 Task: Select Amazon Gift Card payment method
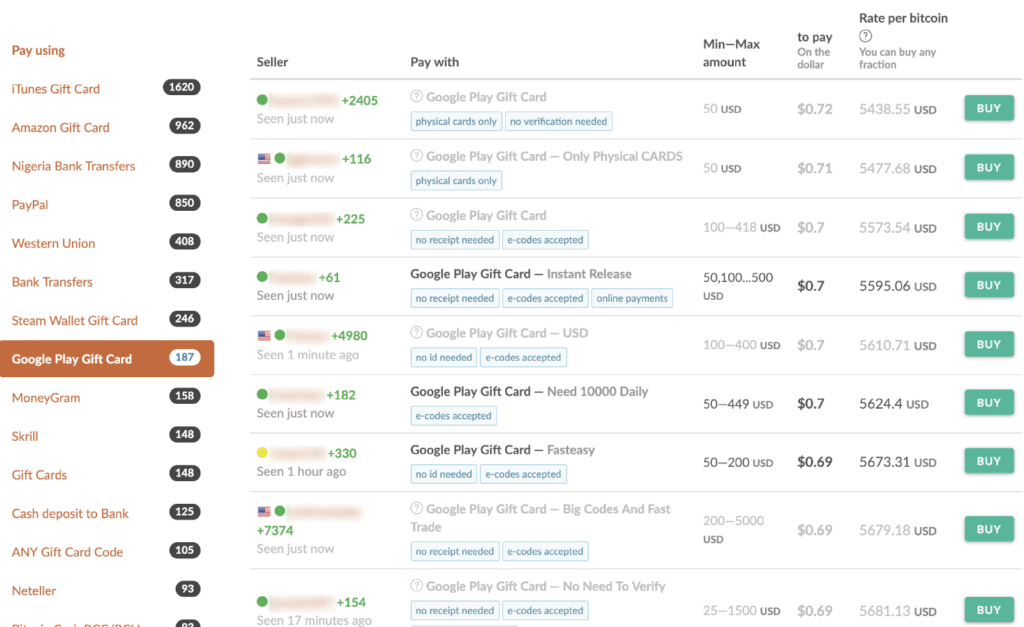point(61,127)
